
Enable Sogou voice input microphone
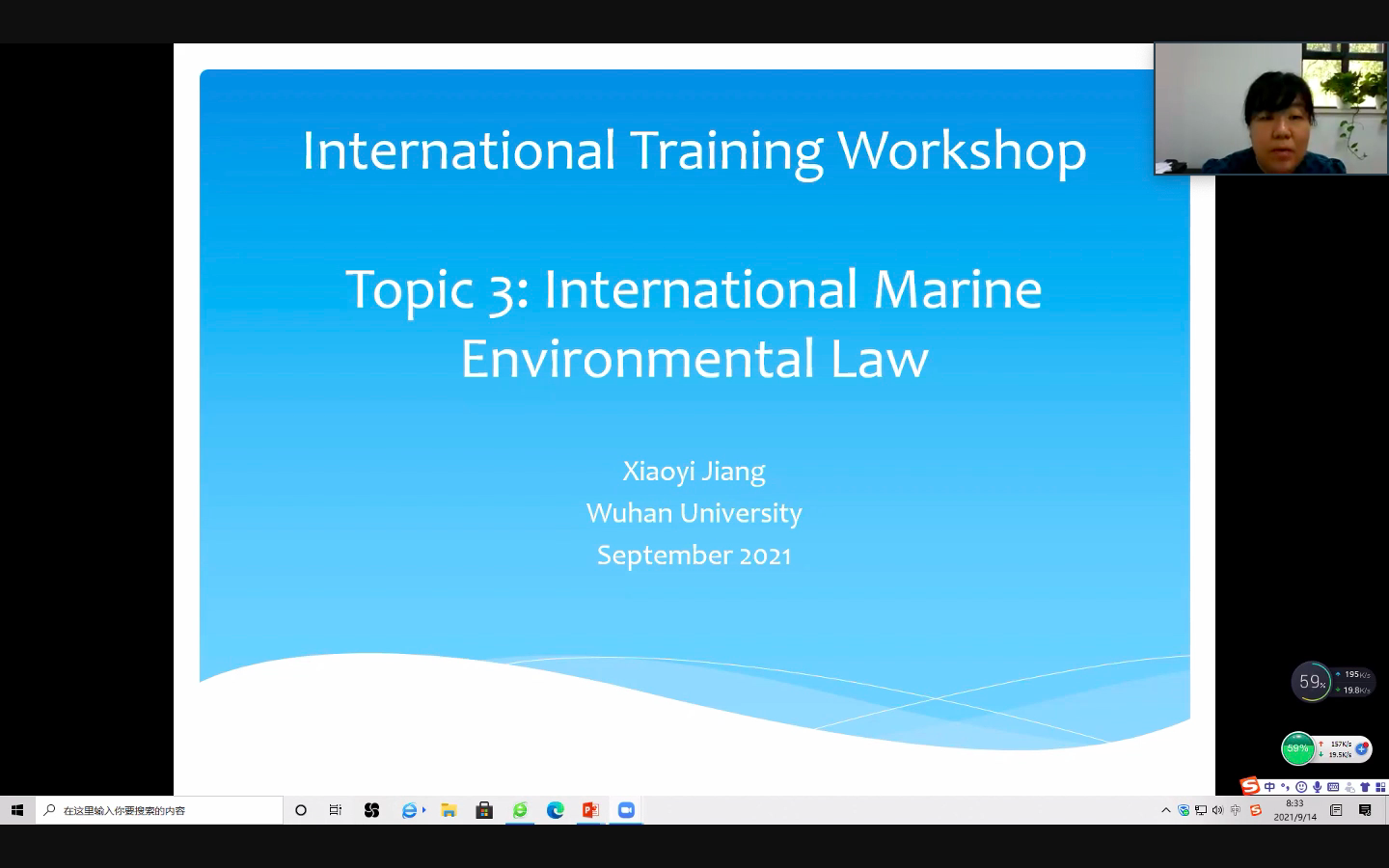(x=1317, y=787)
